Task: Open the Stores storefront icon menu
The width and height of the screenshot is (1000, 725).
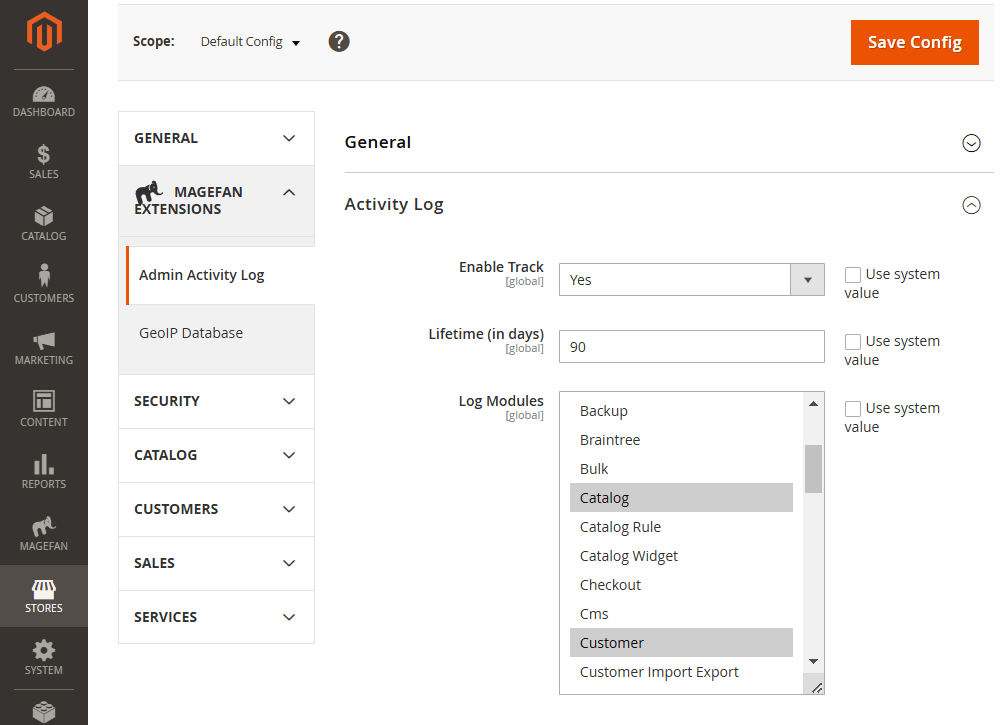Action: tap(44, 596)
